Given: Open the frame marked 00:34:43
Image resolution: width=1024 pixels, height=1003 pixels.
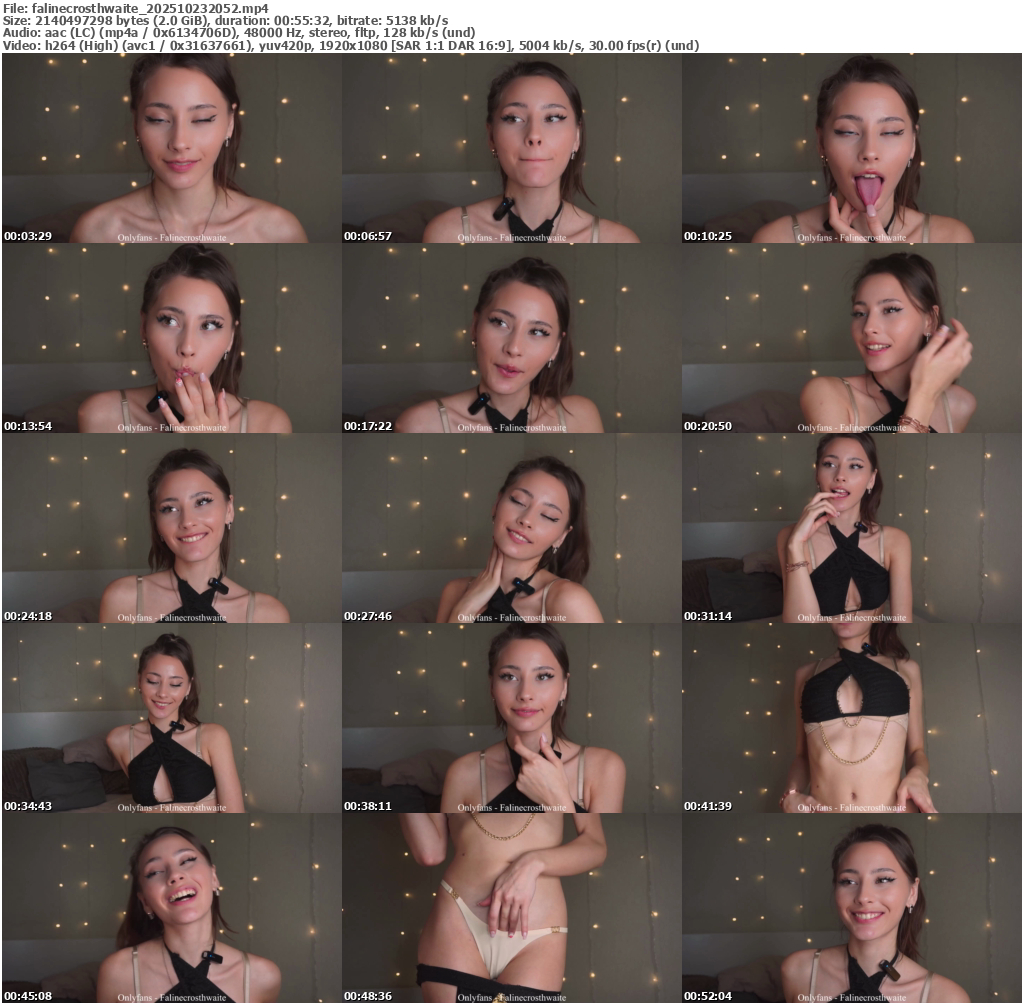Looking at the screenshot, I should pos(171,718).
